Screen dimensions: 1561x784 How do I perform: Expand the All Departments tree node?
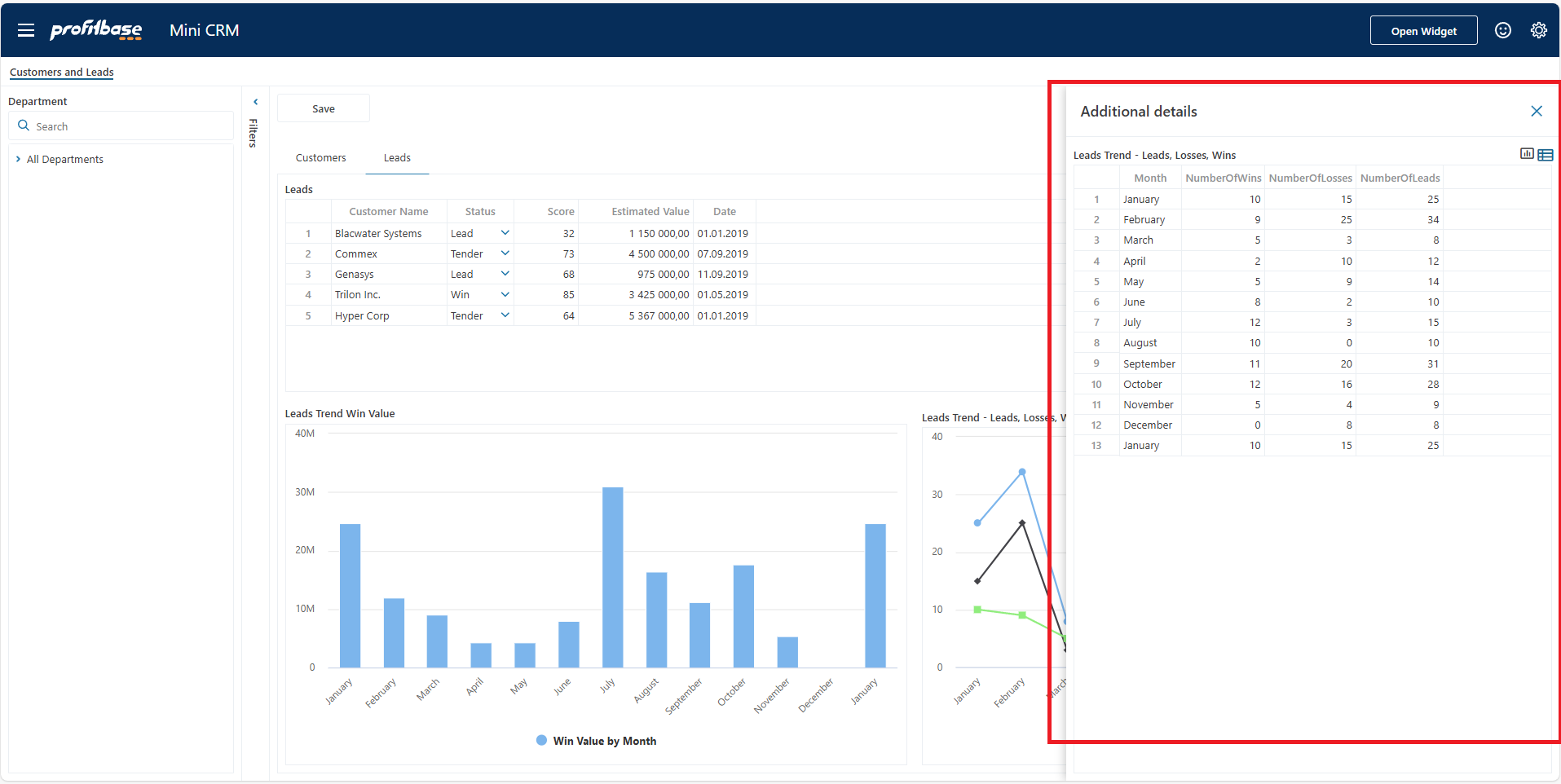point(18,159)
